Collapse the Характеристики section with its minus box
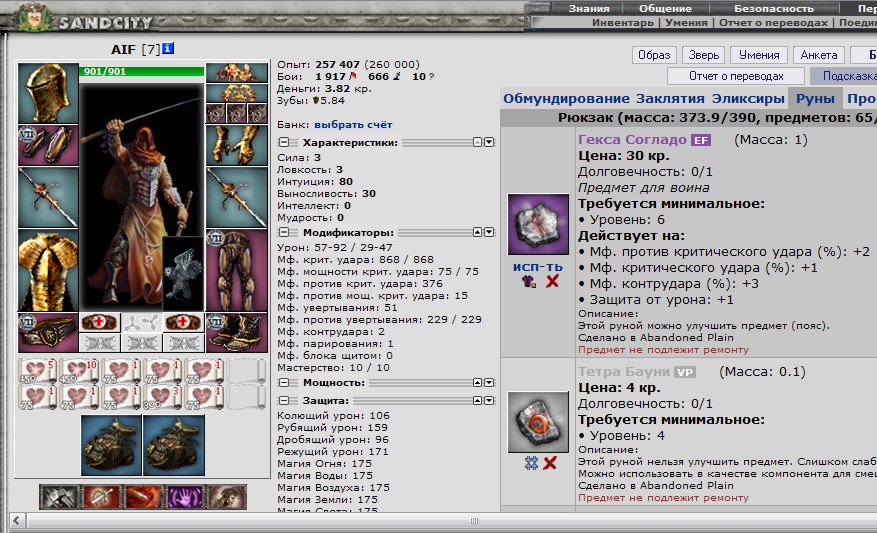This screenshot has height=533, width=877. pos(284,142)
